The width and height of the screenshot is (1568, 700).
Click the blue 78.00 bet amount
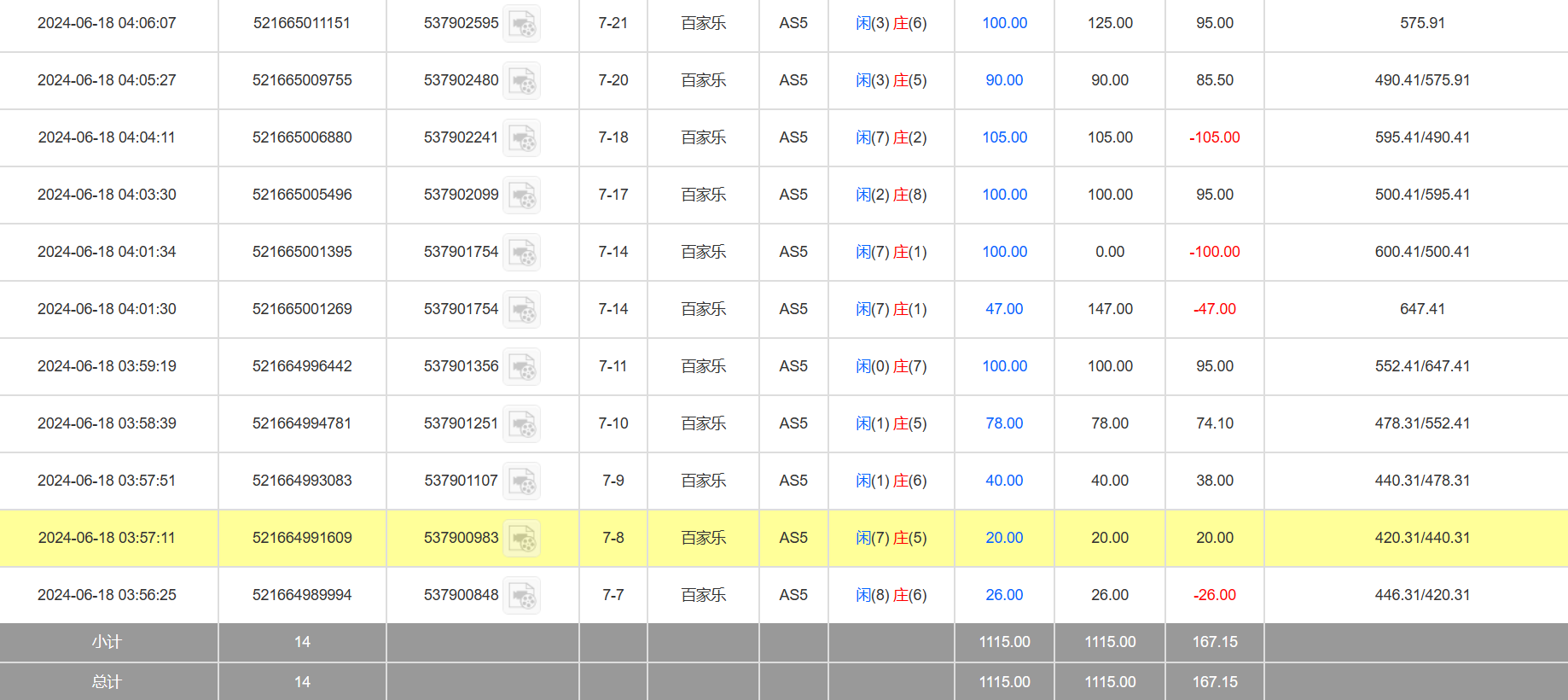pyautogui.click(x=1004, y=423)
